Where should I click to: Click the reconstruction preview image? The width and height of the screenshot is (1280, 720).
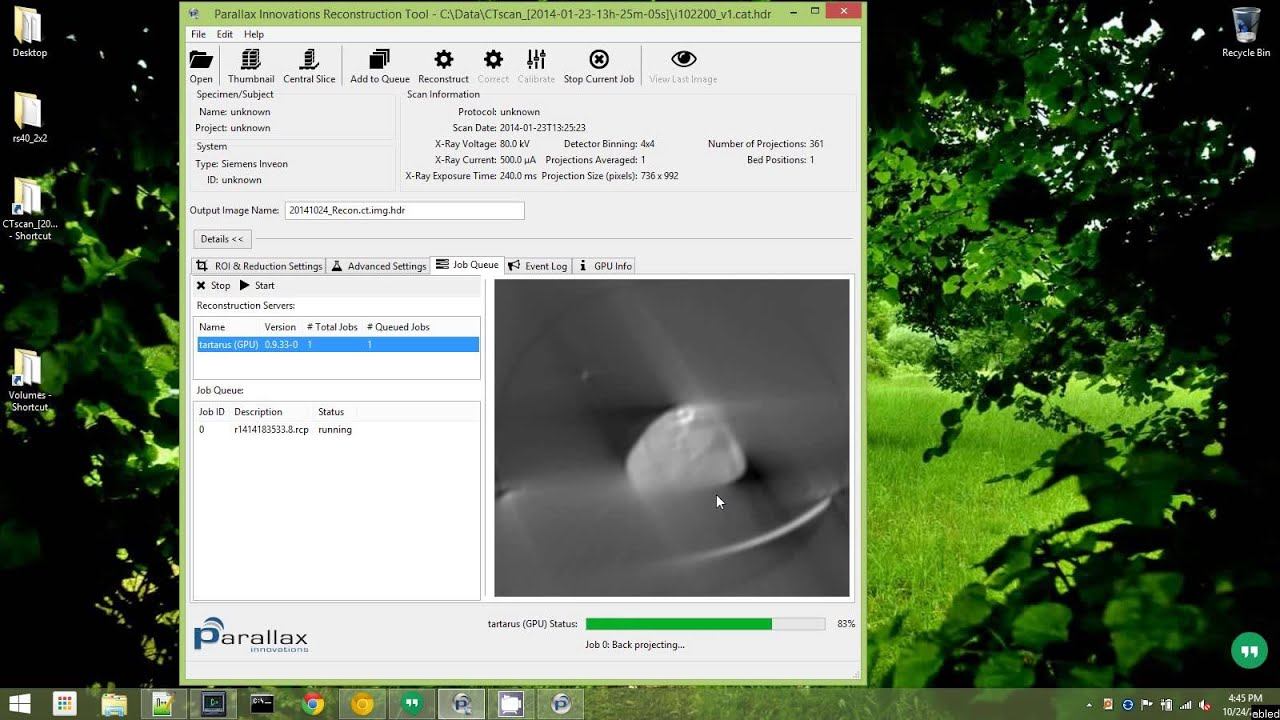[672, 438]
